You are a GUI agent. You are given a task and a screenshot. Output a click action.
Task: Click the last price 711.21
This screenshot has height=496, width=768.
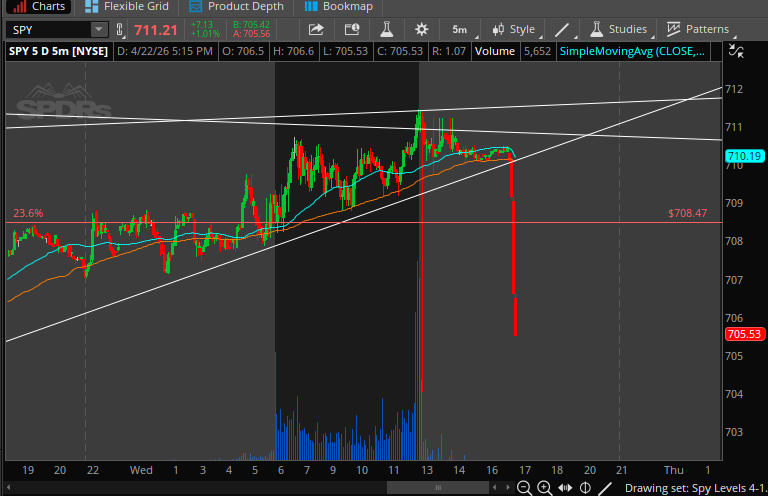[156, 30]
